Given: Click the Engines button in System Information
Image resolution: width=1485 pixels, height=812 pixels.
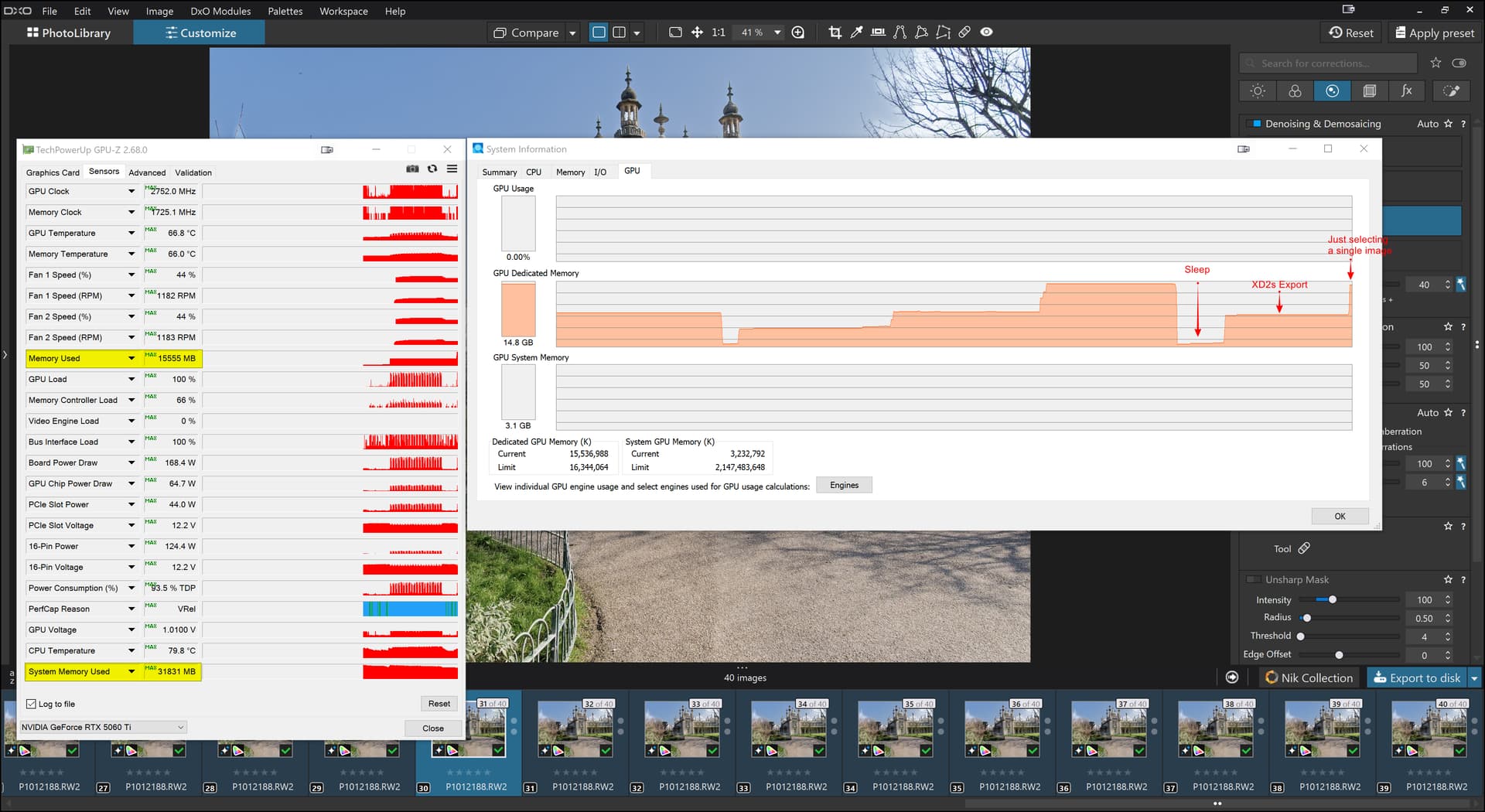Looking at the screenshot, I should pyautogui.click(x=844, y=486).
